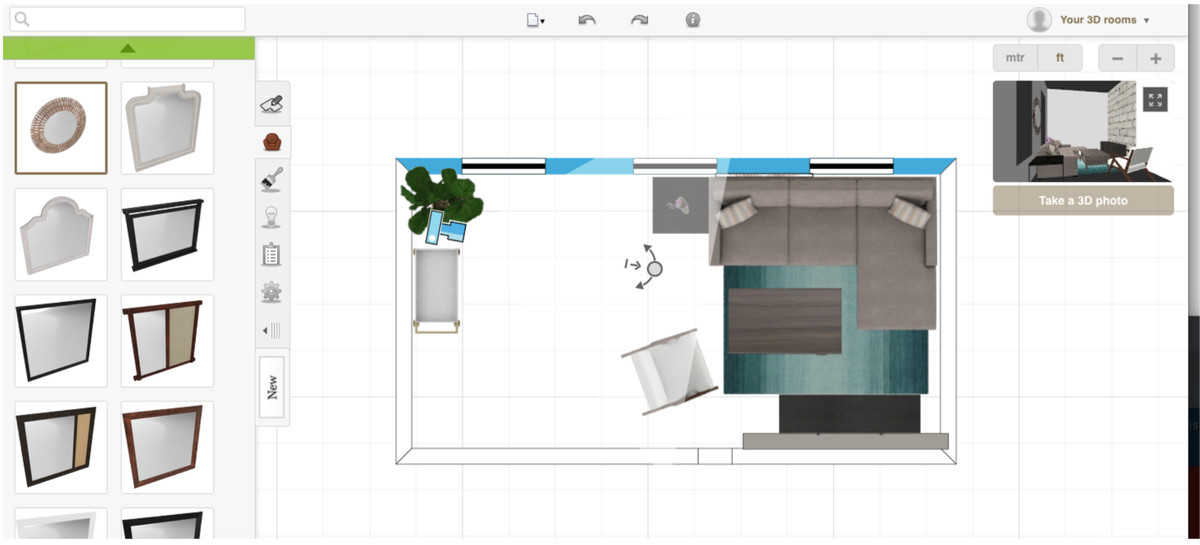The image size is (1200, 545).
Task: Switch units to feet
Action: tap(1060, 58)
